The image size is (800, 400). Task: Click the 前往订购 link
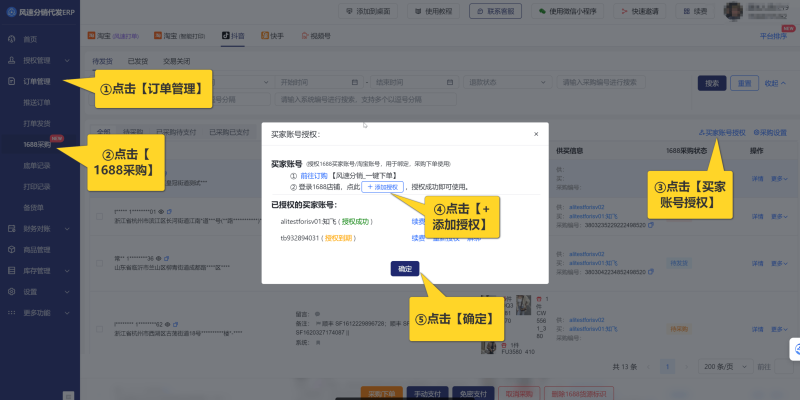[x=314, y=176]
